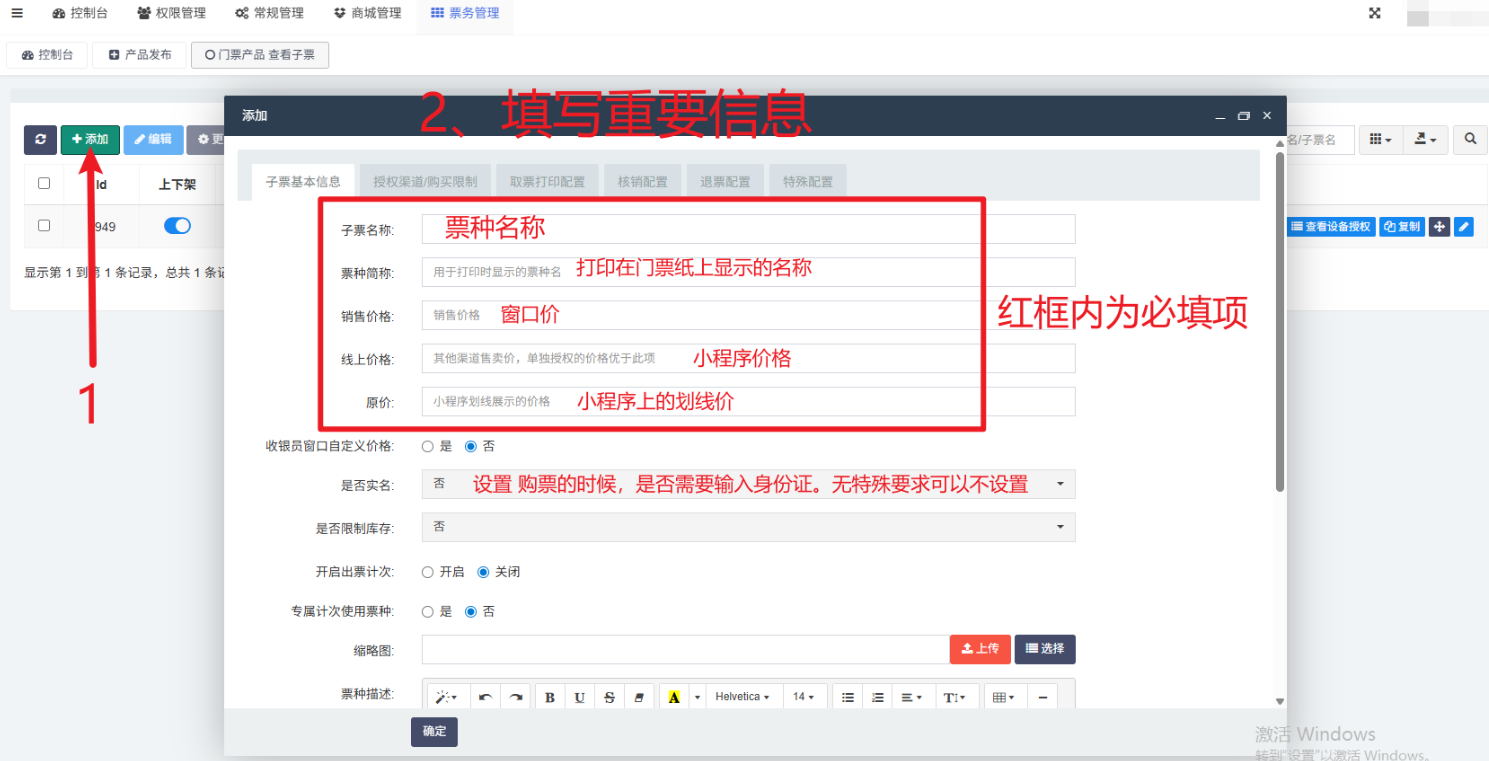Select 关闭 for 开启出票计次
1489x761 pixels.
point(483,572)
